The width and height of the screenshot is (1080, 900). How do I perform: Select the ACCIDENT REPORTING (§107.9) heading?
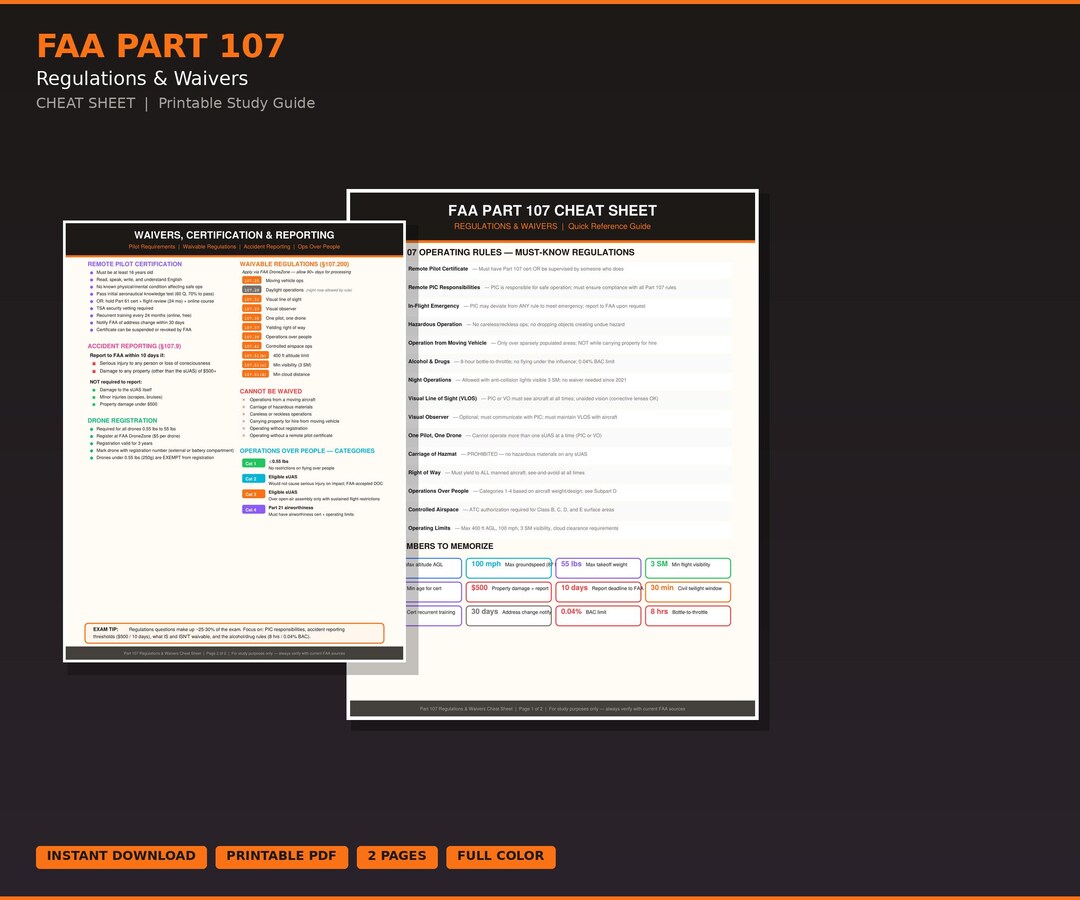pyautogui.click(x=134, y=346)
